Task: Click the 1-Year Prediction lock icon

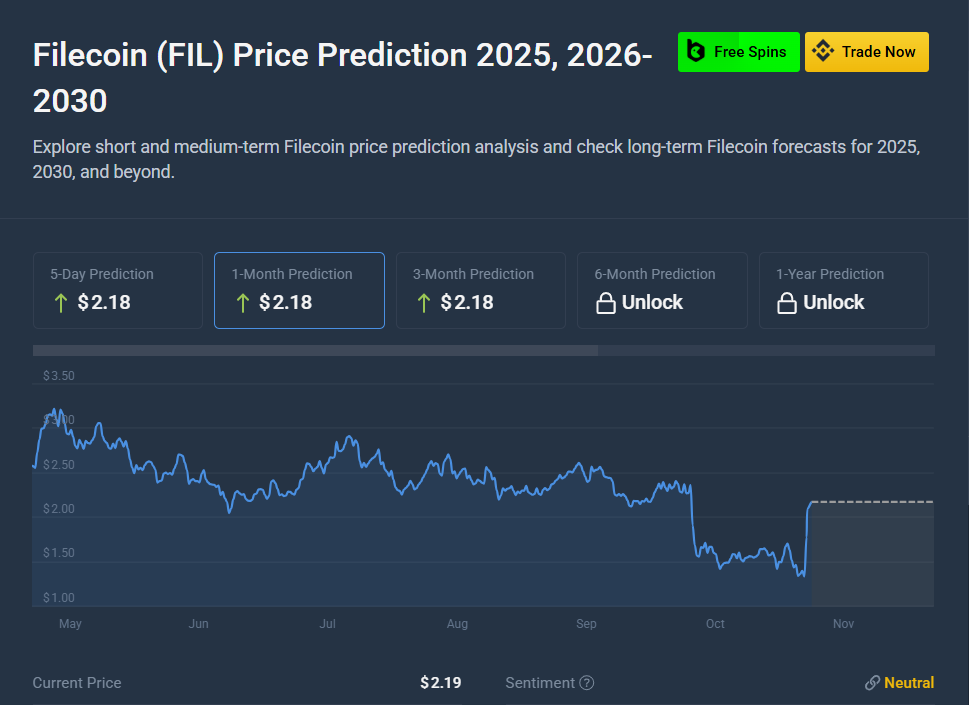Action: (787, 303)
